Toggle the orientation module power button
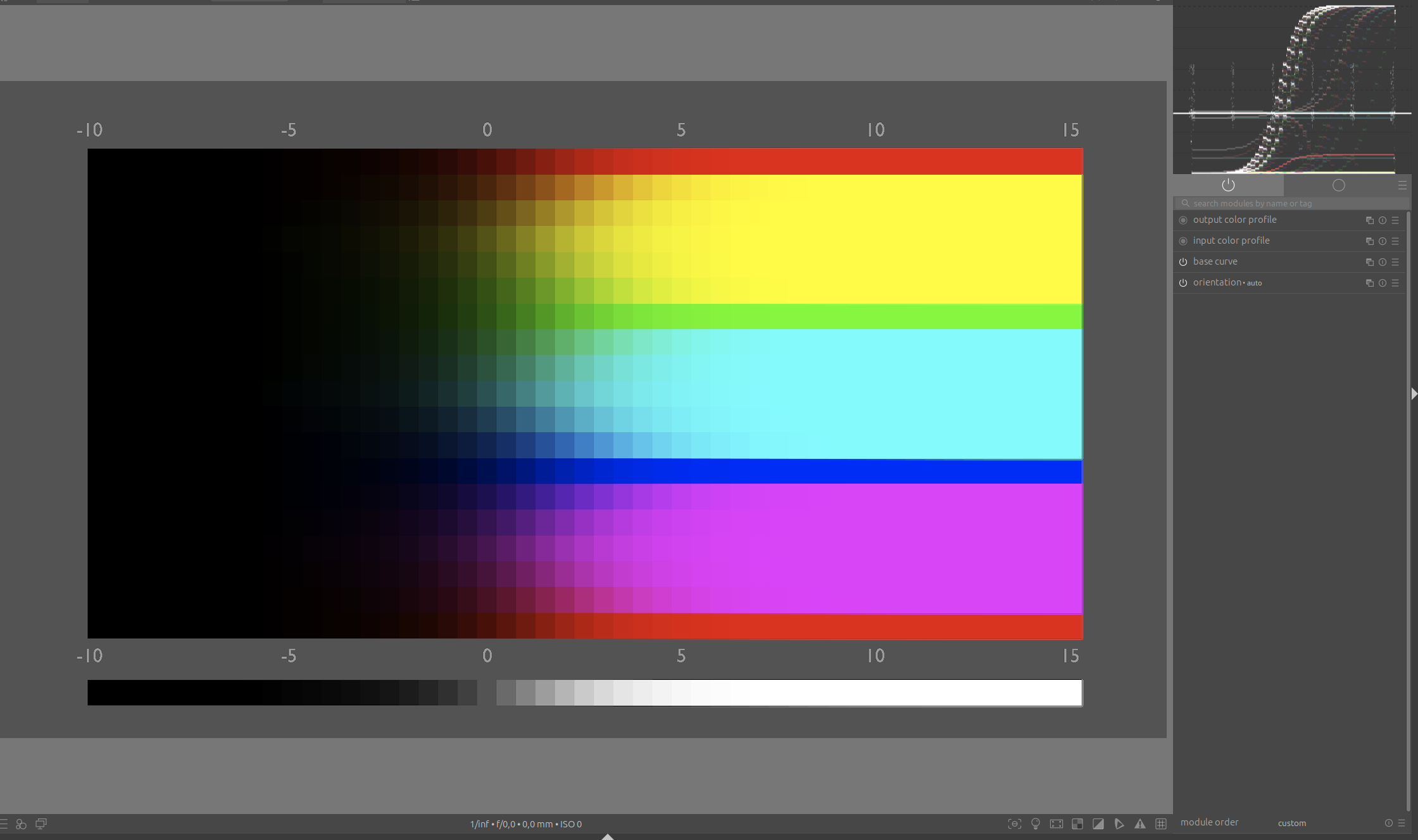 coord(1183,283)
